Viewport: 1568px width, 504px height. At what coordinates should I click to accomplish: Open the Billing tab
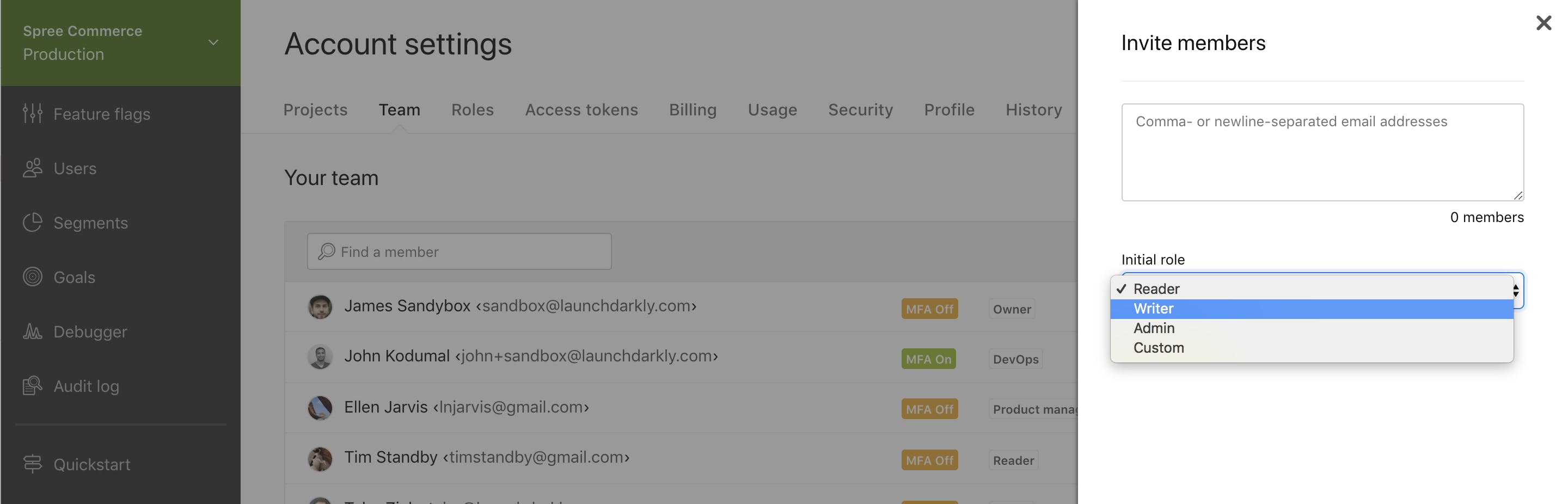pos(693,109)
